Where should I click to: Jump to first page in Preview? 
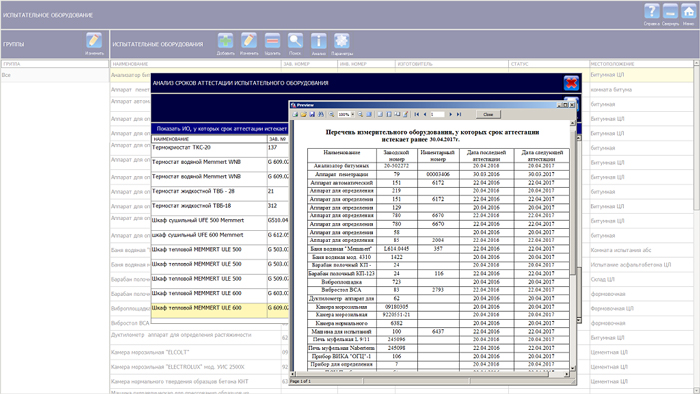point(417,114)
